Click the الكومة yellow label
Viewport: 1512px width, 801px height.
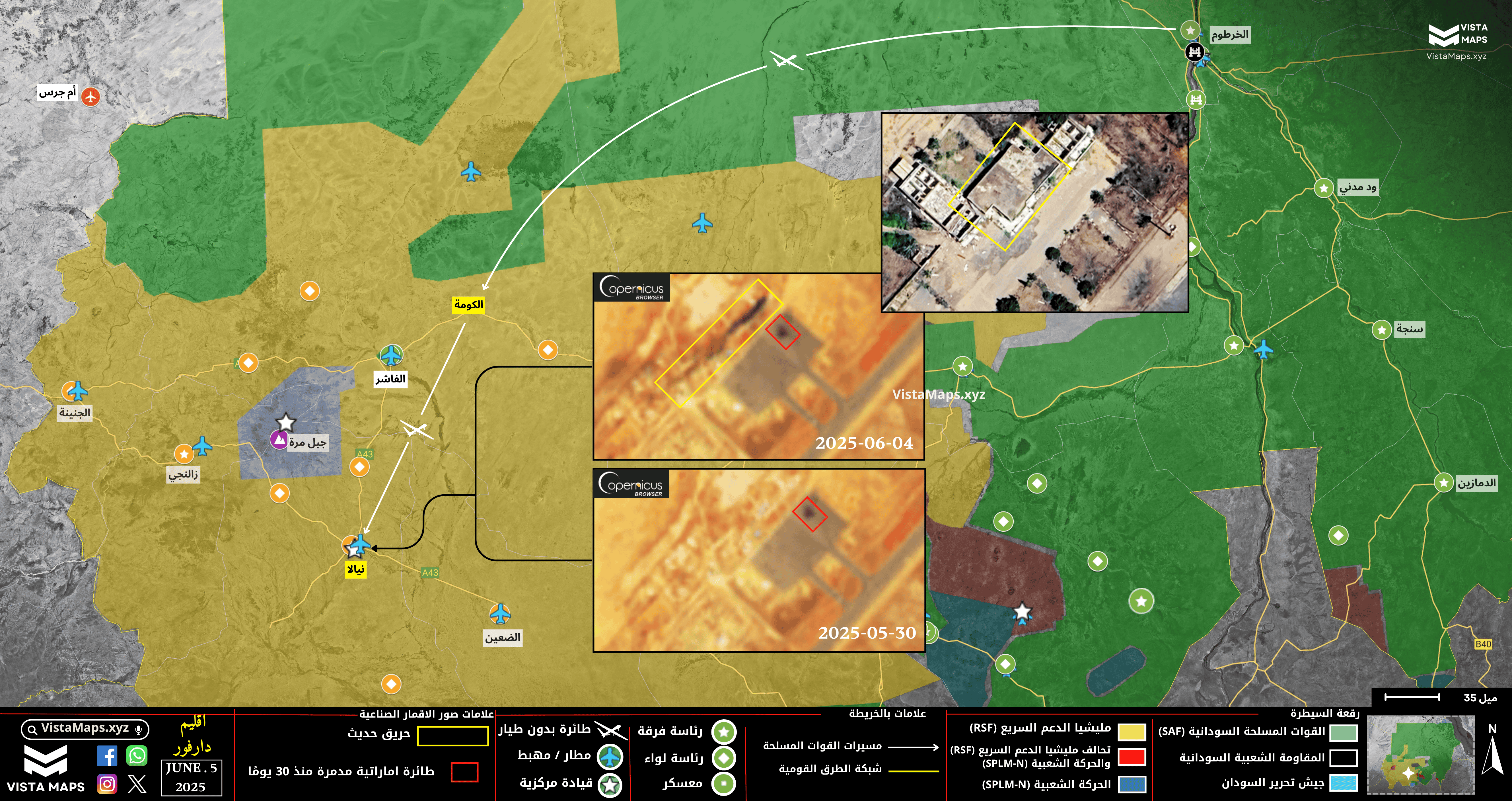click(468, 304)
